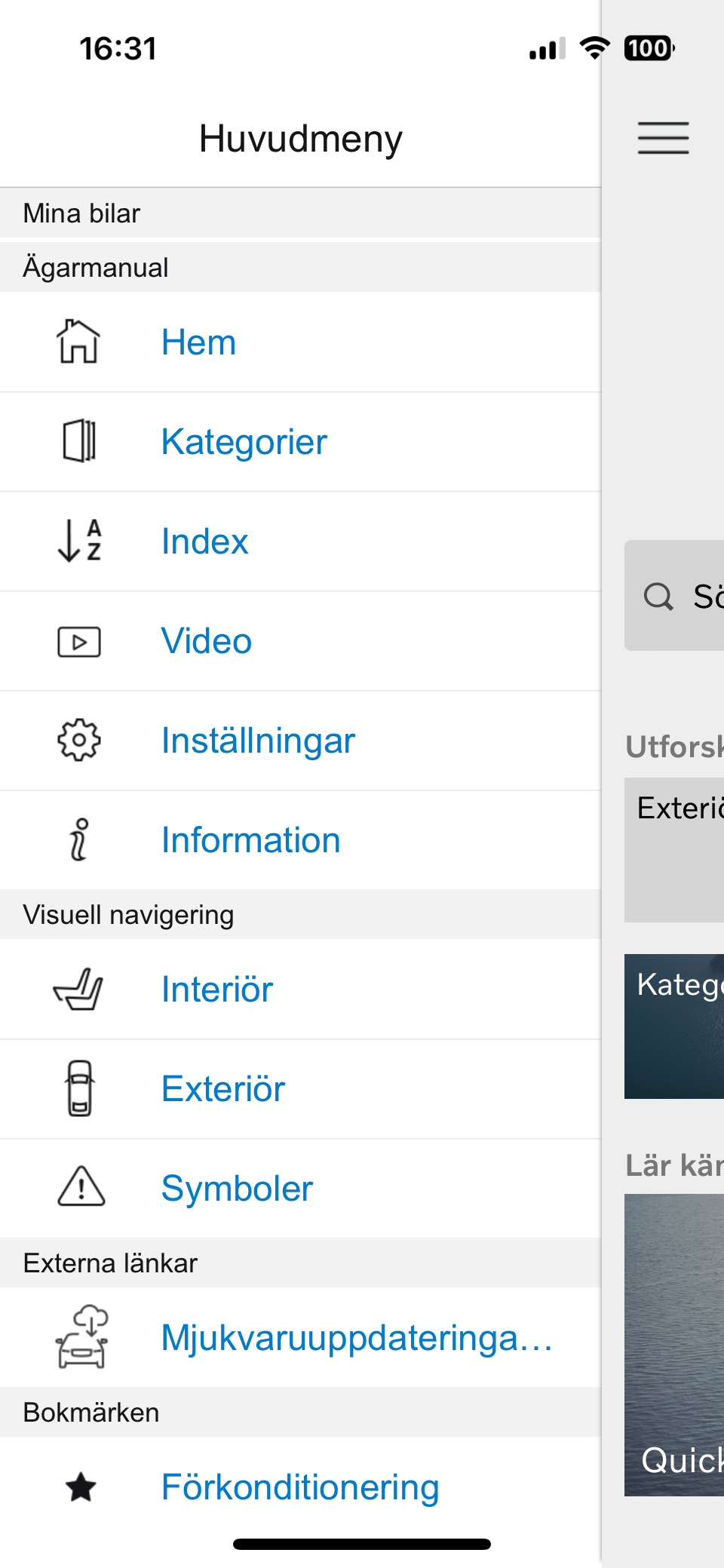Screen dimensions: 724x1568
Task: Tap the Visuell navigering section header
Action: 300,915
